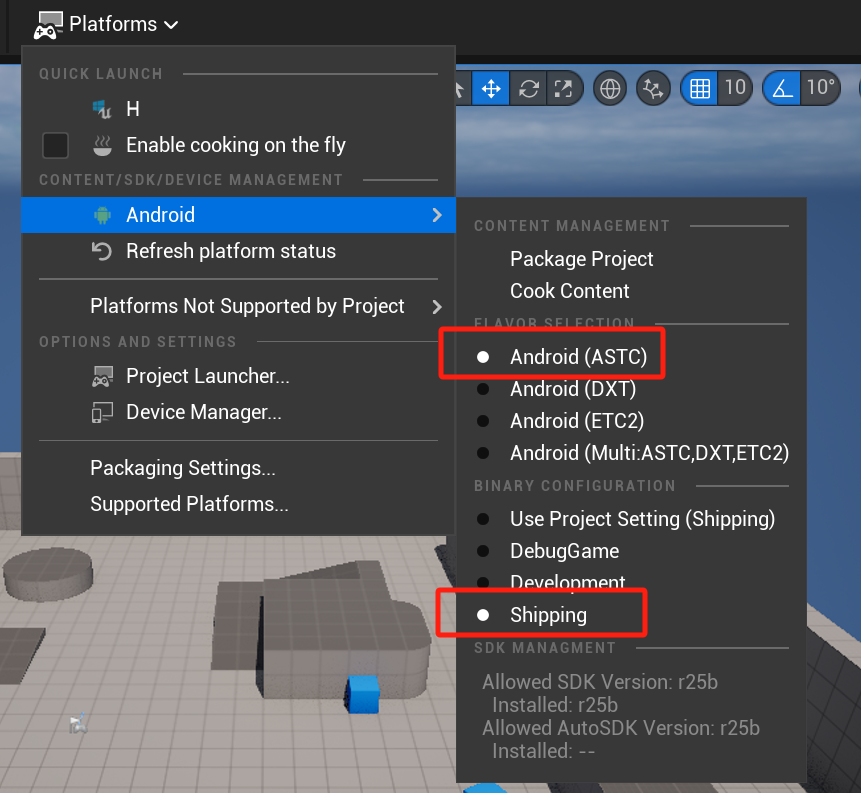
Task: Select the rotate gizmo tool
Action: (x=527, y=88)
